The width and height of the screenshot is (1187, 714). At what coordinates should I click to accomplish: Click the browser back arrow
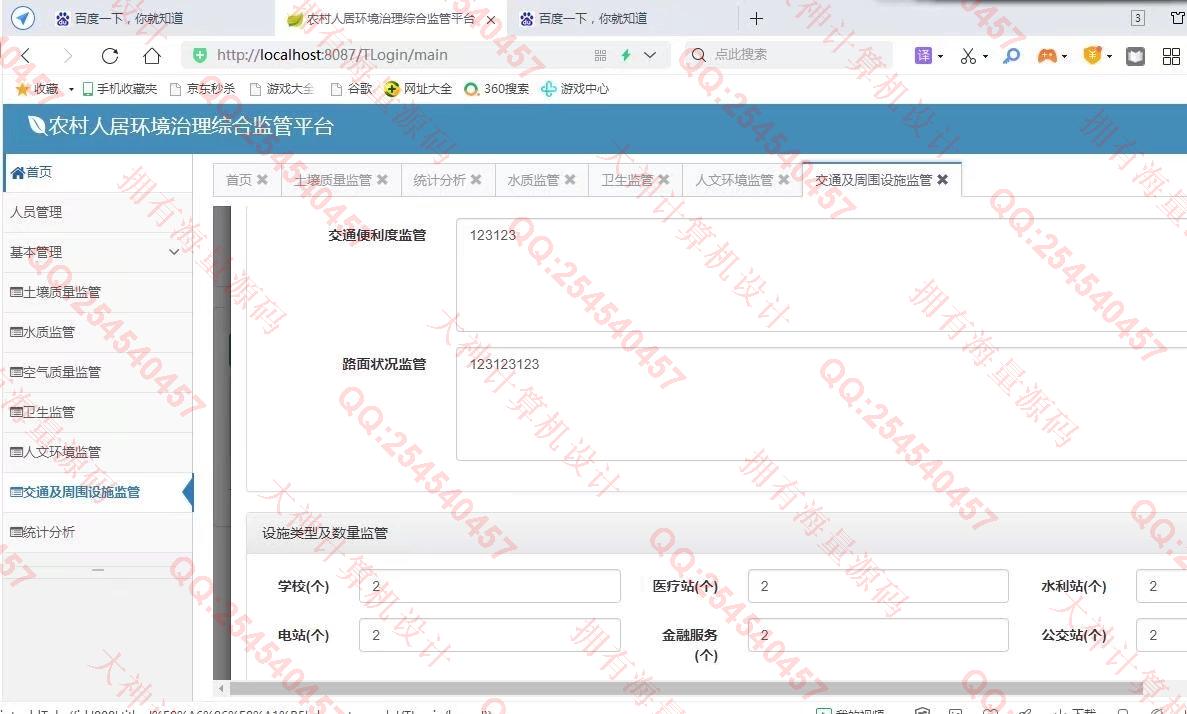26,55
